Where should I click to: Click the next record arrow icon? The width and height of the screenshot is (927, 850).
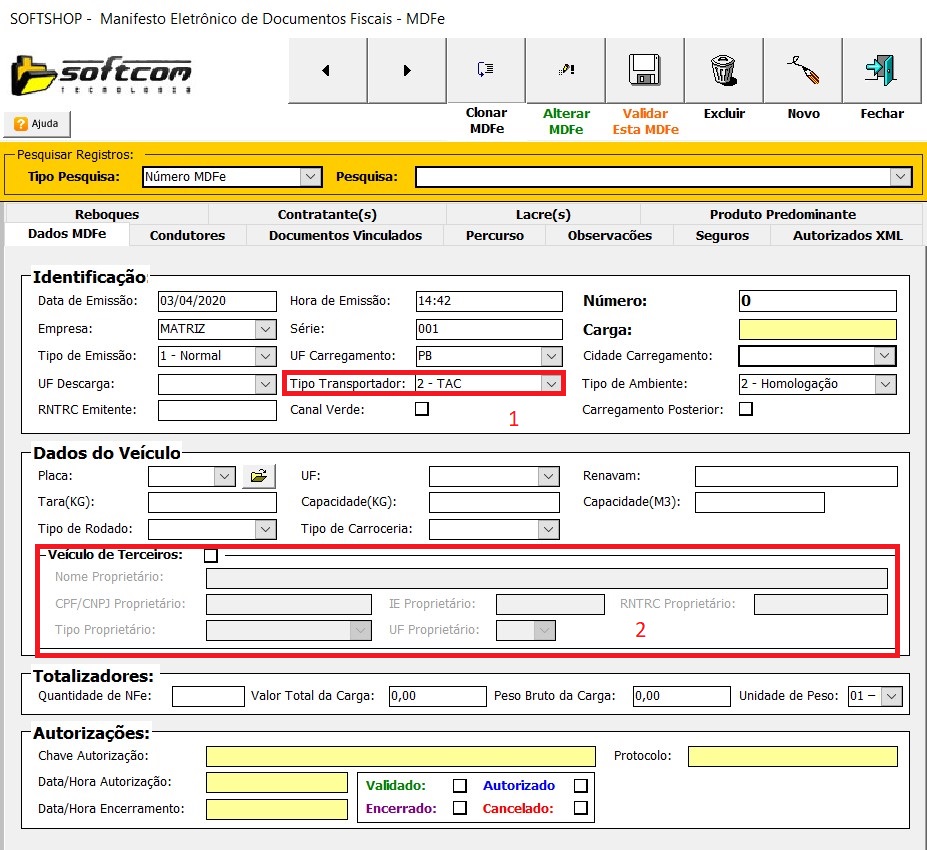[406, 70]
